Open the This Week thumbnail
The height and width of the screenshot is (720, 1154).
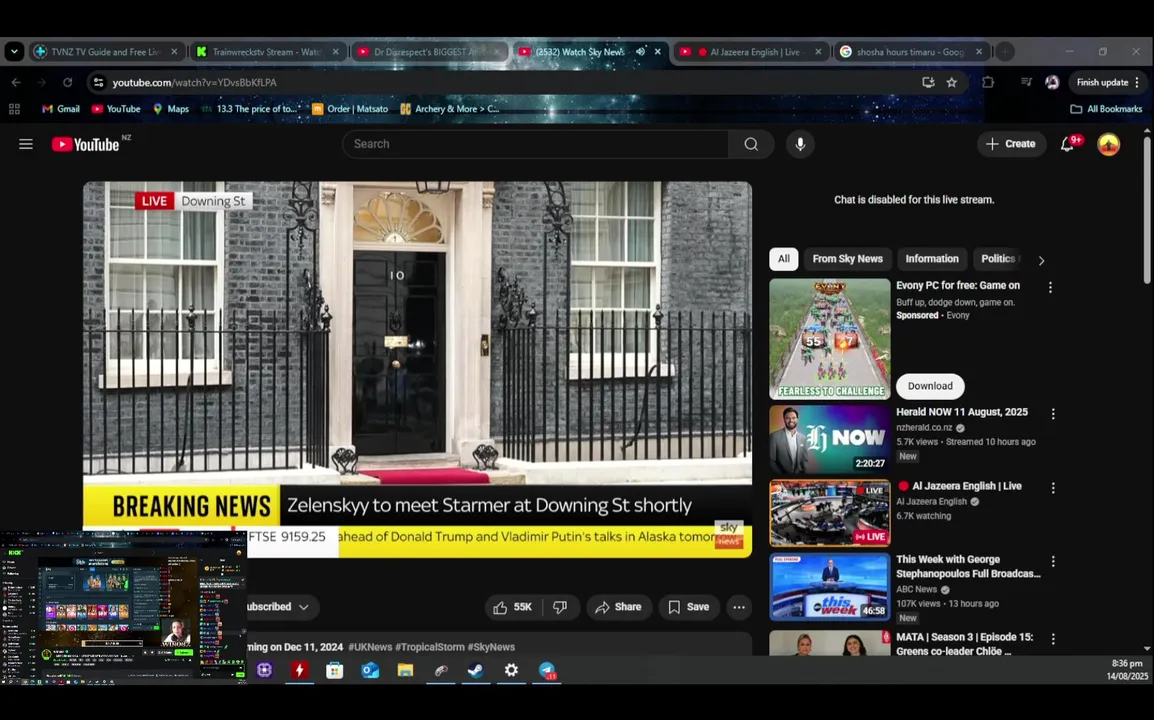(x=829, y=587)
